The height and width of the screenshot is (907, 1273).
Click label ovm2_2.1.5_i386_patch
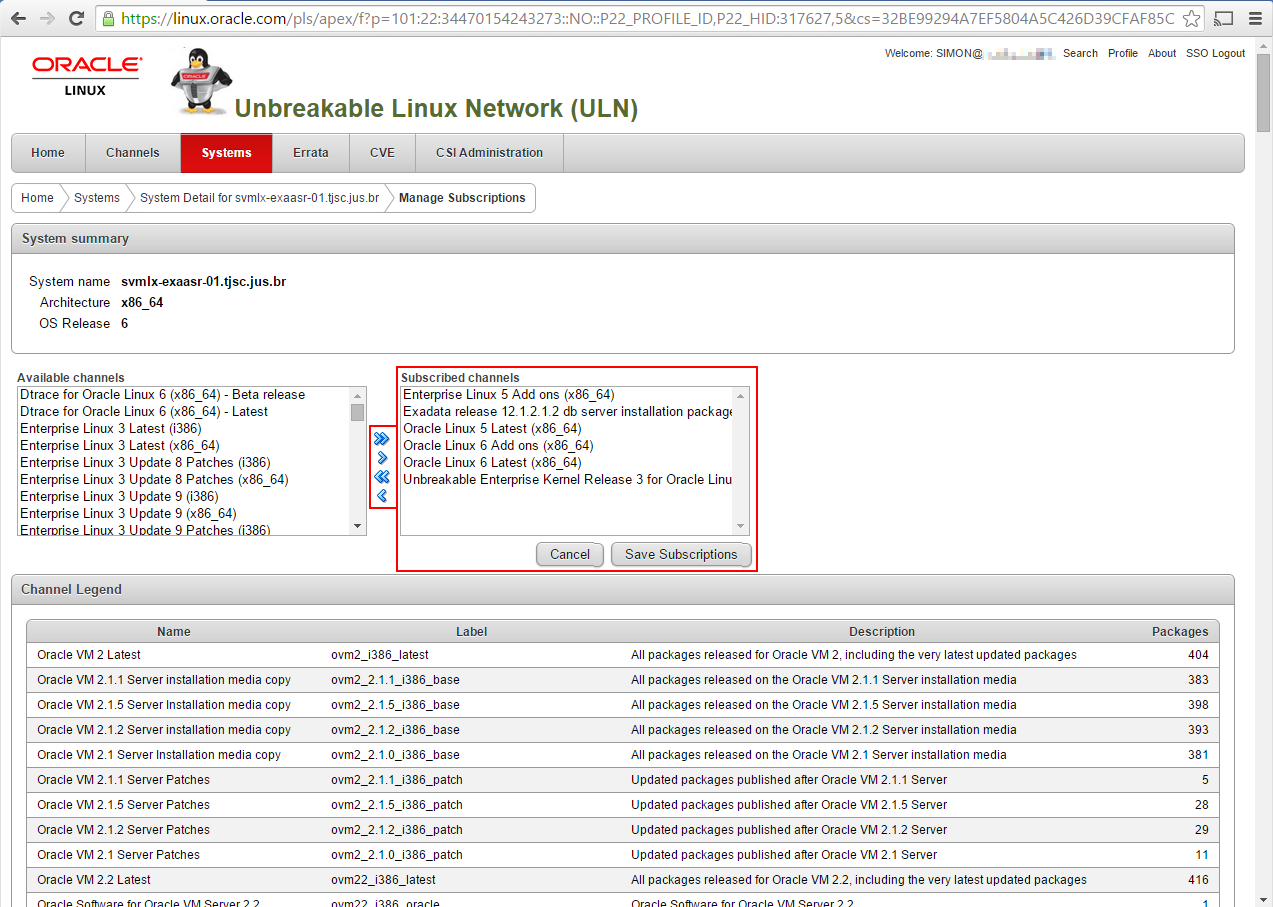pos(397,805)
